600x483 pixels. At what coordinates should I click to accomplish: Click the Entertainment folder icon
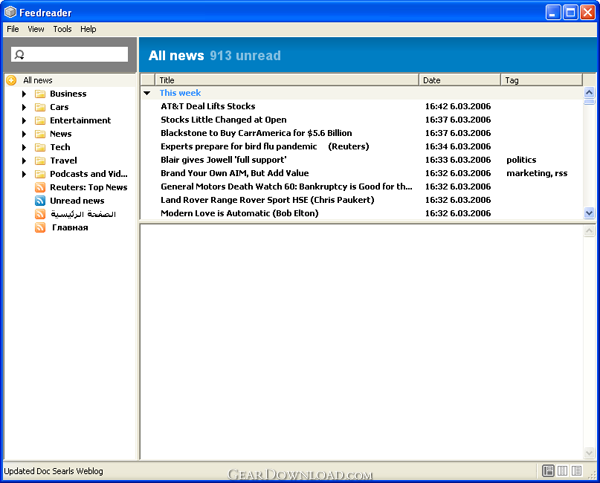coord(40,121)
